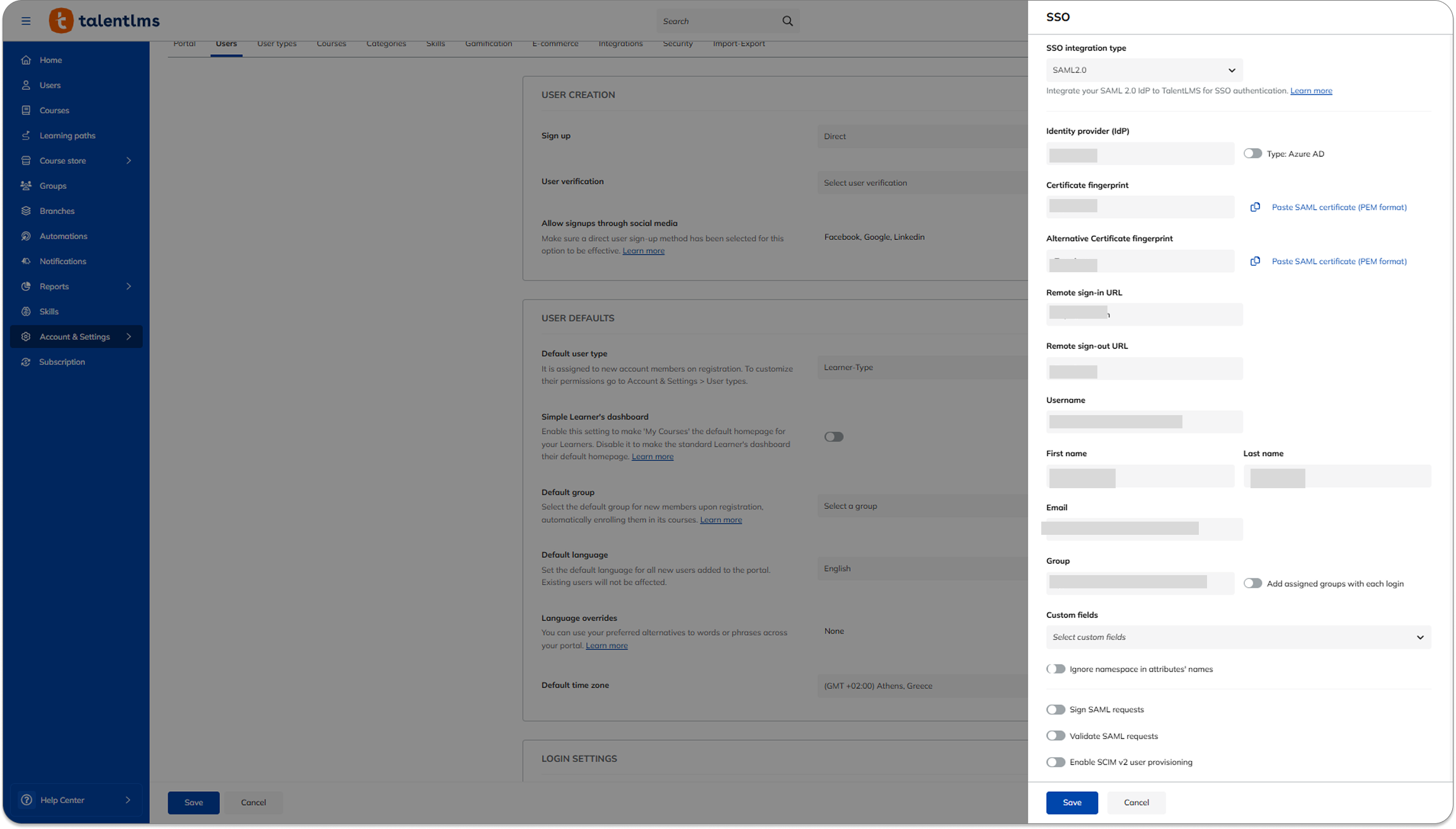Click the Help Center question mark icon
The height and width of the screenshot is (829, 1456).
point(26,800)
